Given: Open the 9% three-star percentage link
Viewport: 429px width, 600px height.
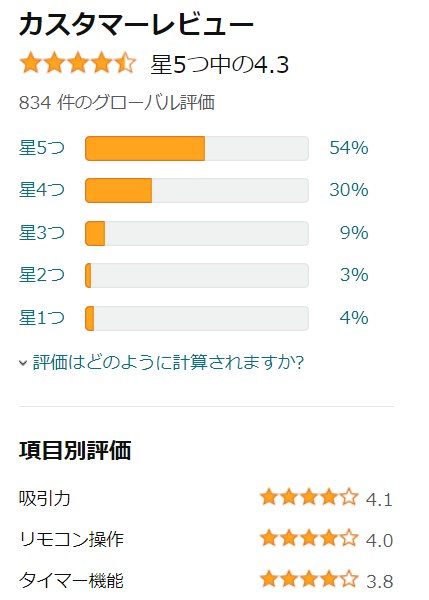Looking at the screenshot, I should [x=354, y=233].
